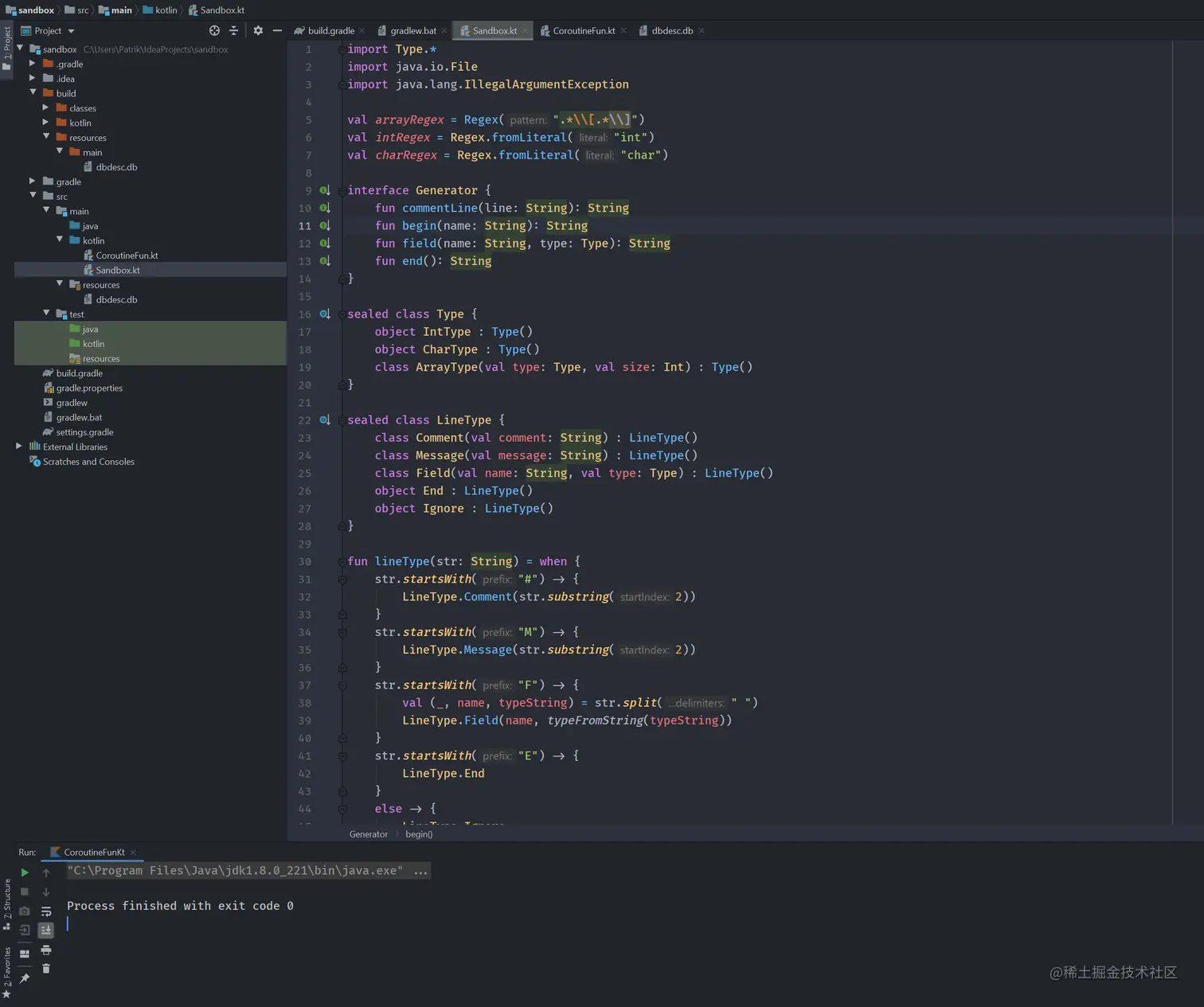Screen dimensions: 1204x1007
Task: Click the gutter marker beside end on line 13
Action: coord(325,260)
